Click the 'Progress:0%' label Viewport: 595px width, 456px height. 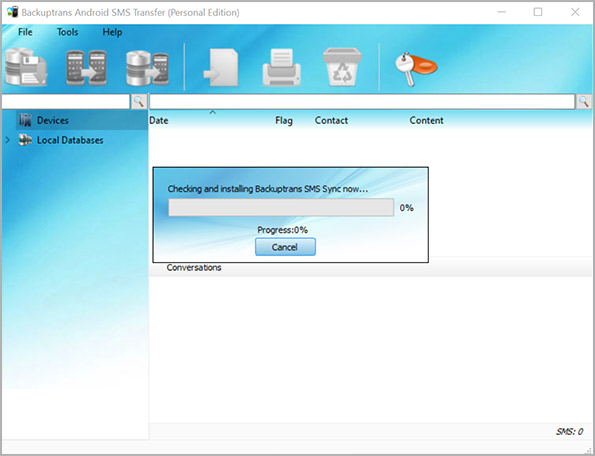(282, 230)
